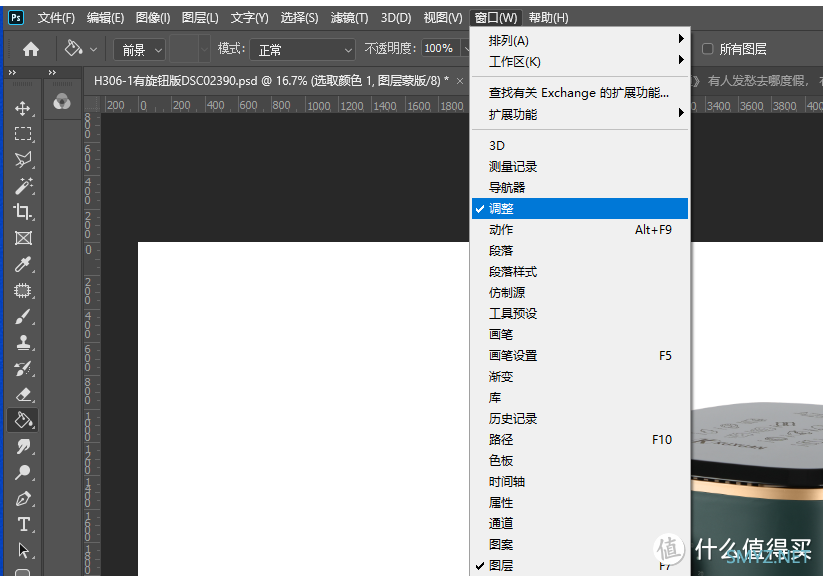Uncheck the 调整 panel entry
This screenshot has height=576, width=823.
point(579,208)
